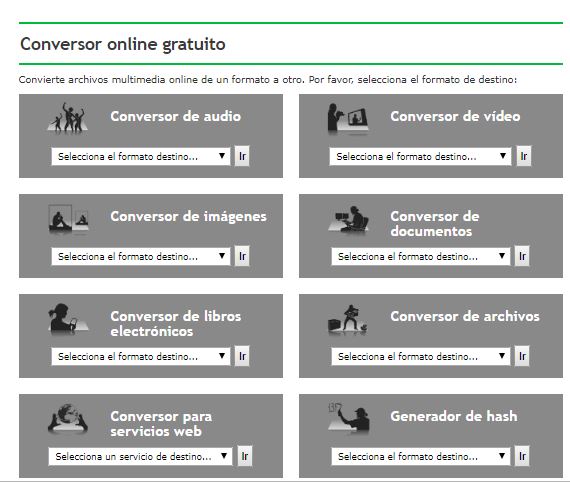Click the Conversor de vídeo heading
Screen dimensions: 570x483
(455, 116)
